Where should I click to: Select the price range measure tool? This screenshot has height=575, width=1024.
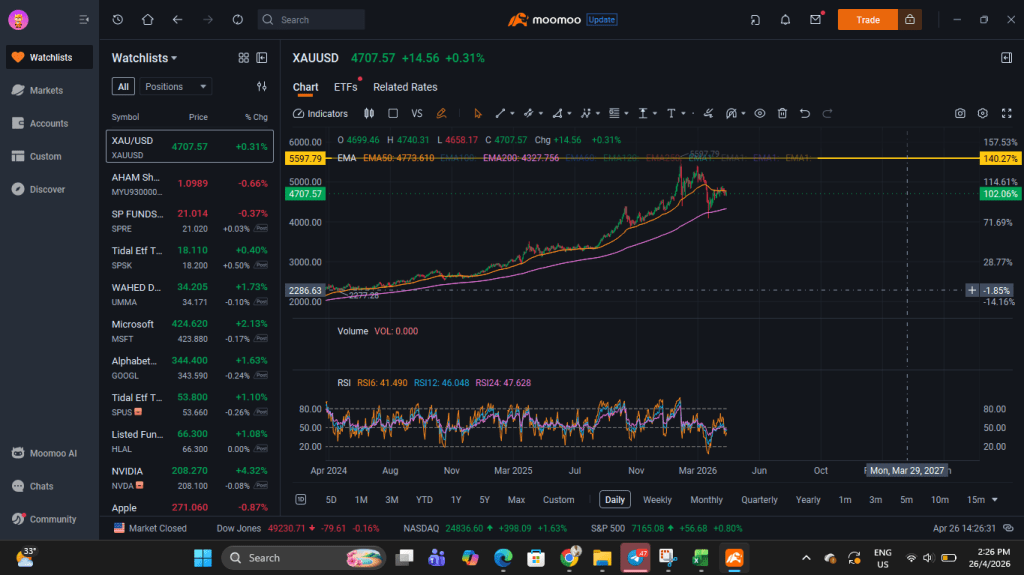click(643, 114)
